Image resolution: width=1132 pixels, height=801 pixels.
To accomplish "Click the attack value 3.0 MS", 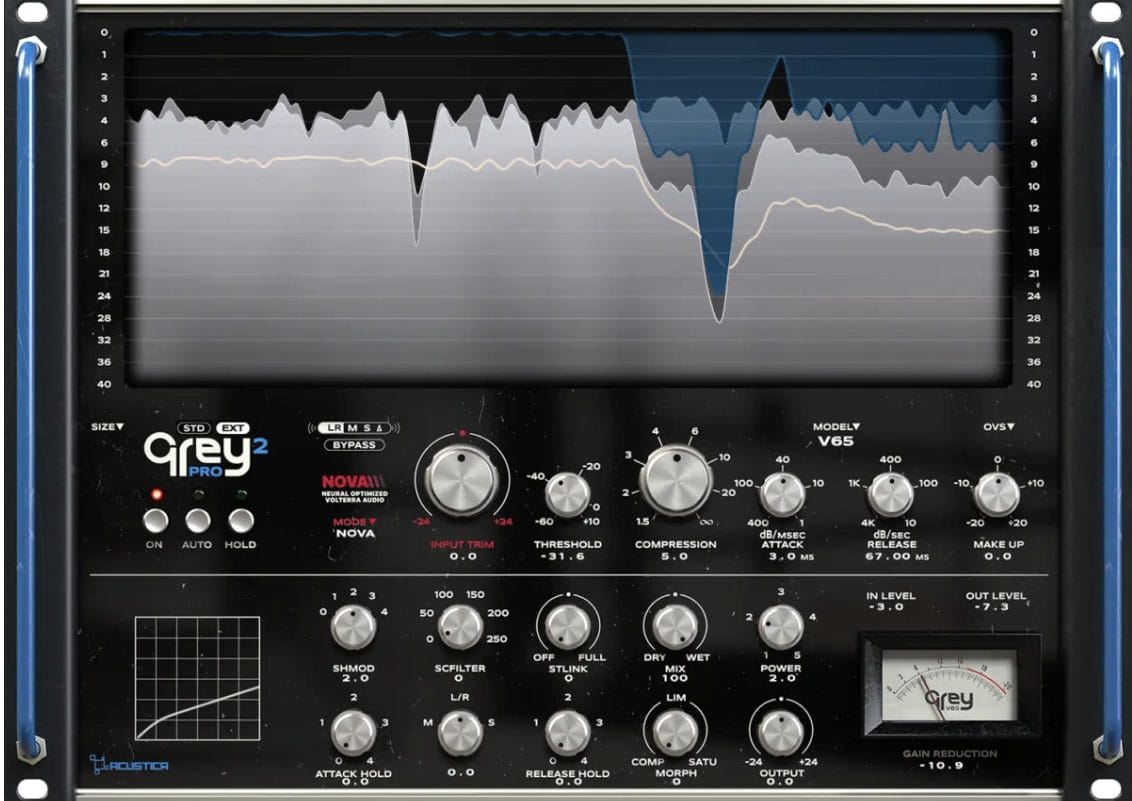I will pyautogui.click(x=791, y=556).
